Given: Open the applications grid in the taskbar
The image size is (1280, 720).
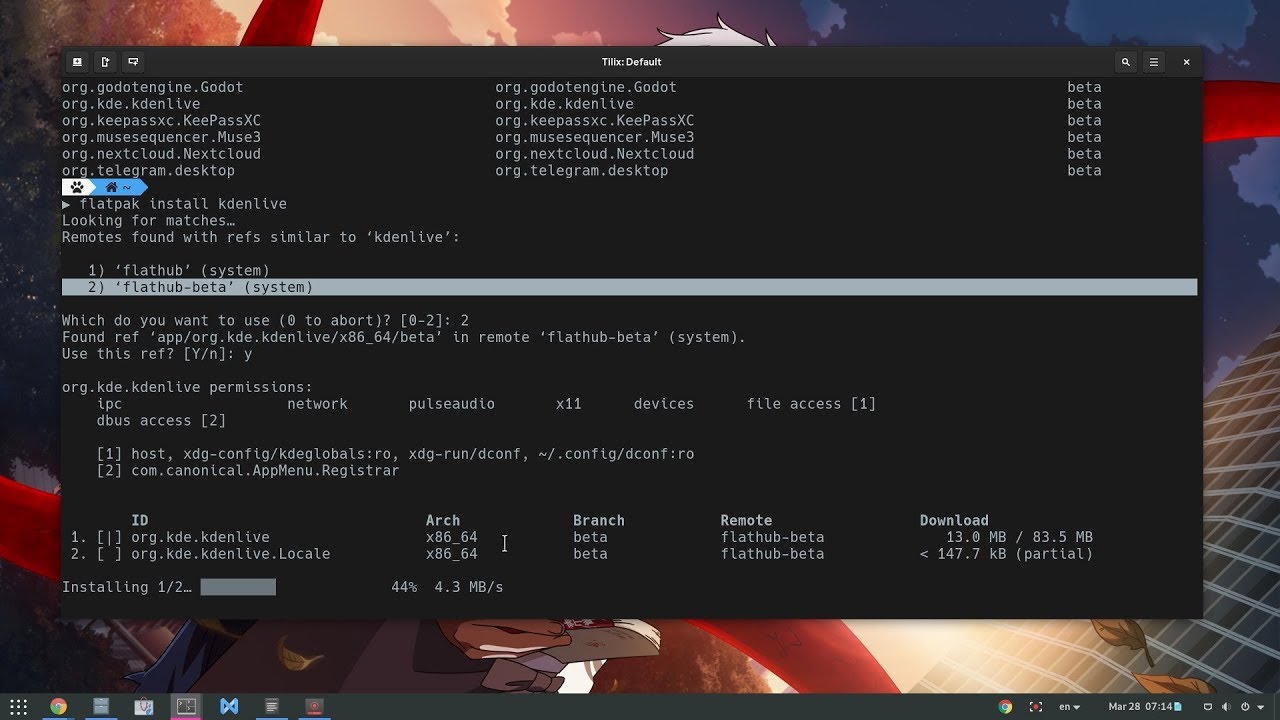Looking at the screenshot, I should pos(18,706).
